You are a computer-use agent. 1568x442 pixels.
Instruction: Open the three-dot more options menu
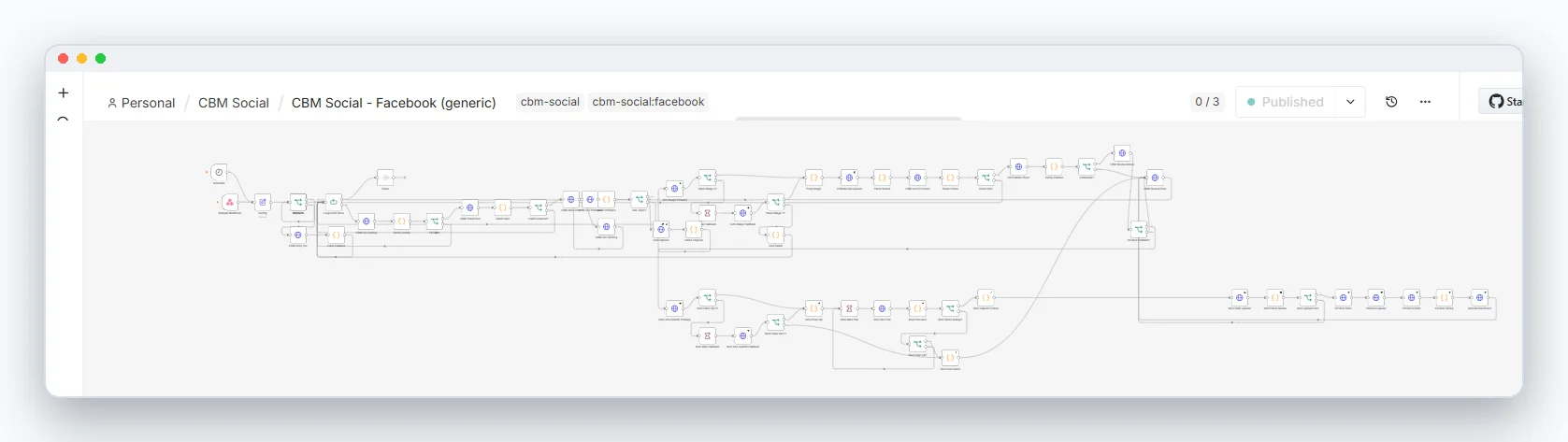click(1425, 102)
